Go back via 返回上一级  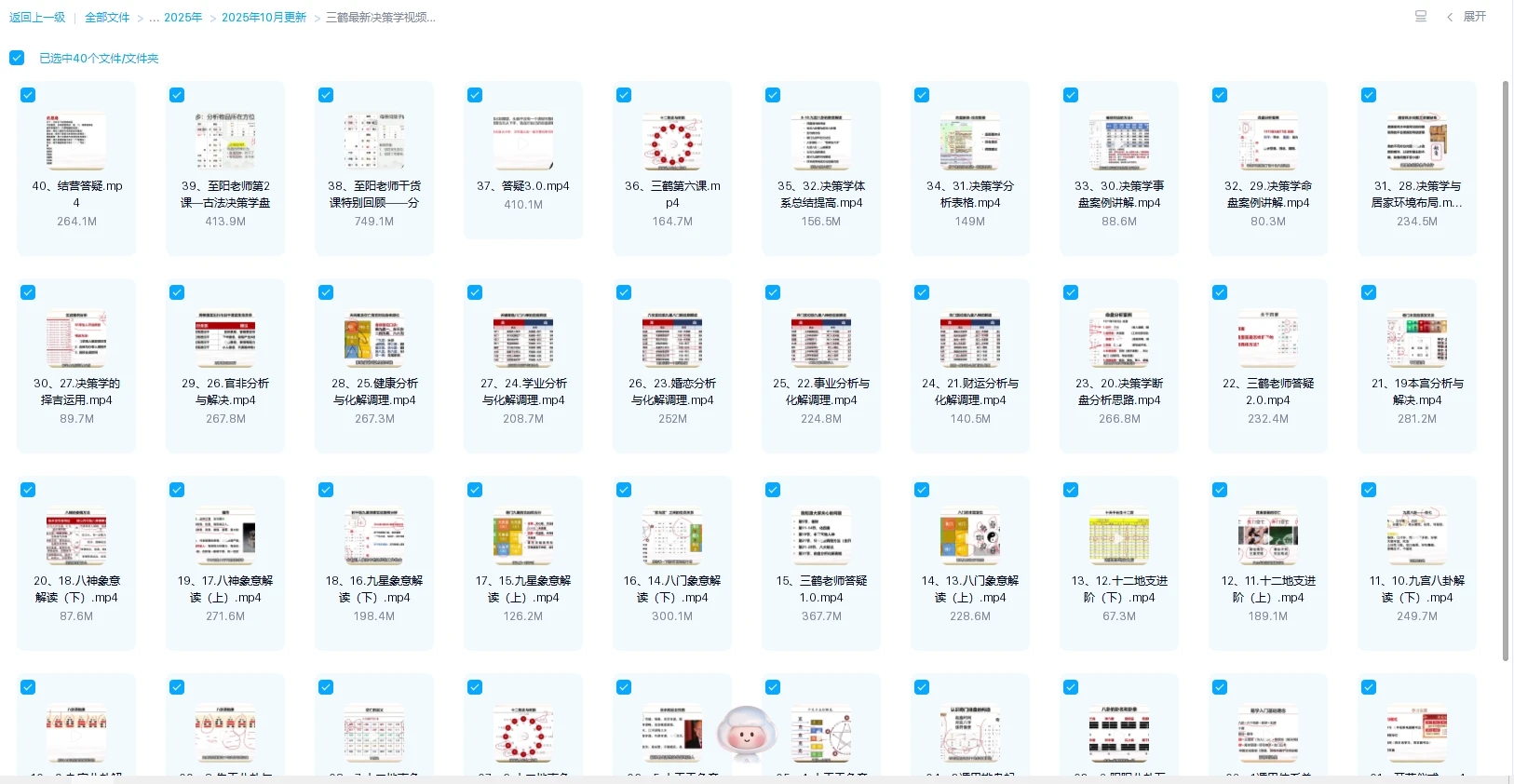point(37,18)
